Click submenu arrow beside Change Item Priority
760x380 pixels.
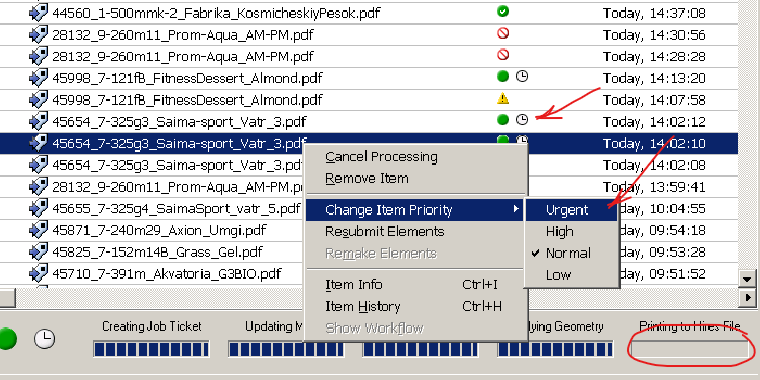[516, 209]
